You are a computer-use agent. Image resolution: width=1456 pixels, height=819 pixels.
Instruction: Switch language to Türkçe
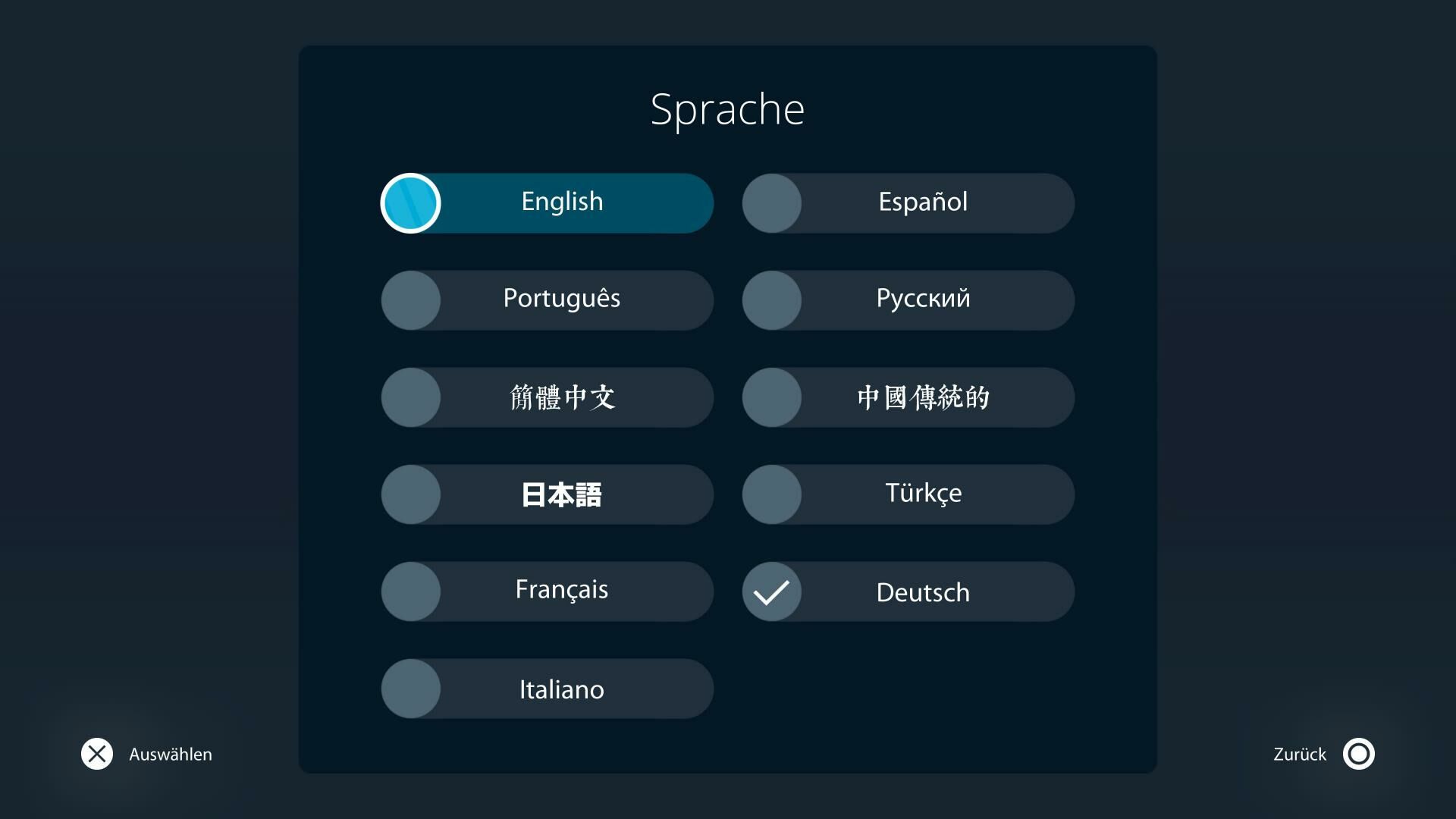tap(908, 494)
